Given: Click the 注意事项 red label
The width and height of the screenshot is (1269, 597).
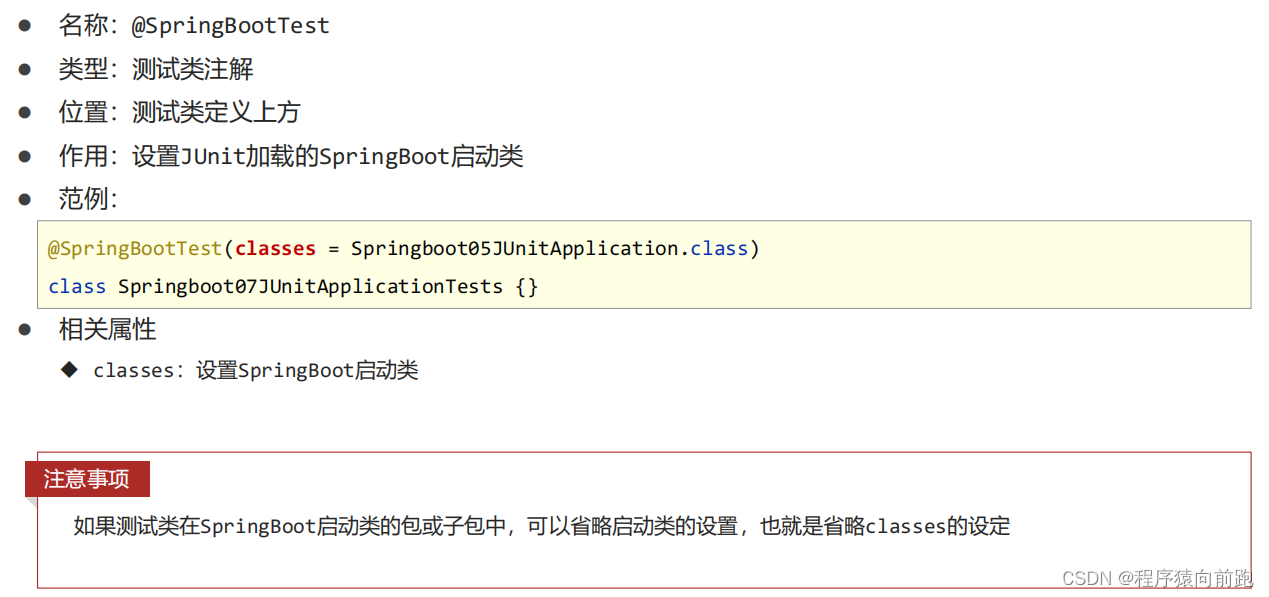Looking at the screenshot, I should (87, 479).
